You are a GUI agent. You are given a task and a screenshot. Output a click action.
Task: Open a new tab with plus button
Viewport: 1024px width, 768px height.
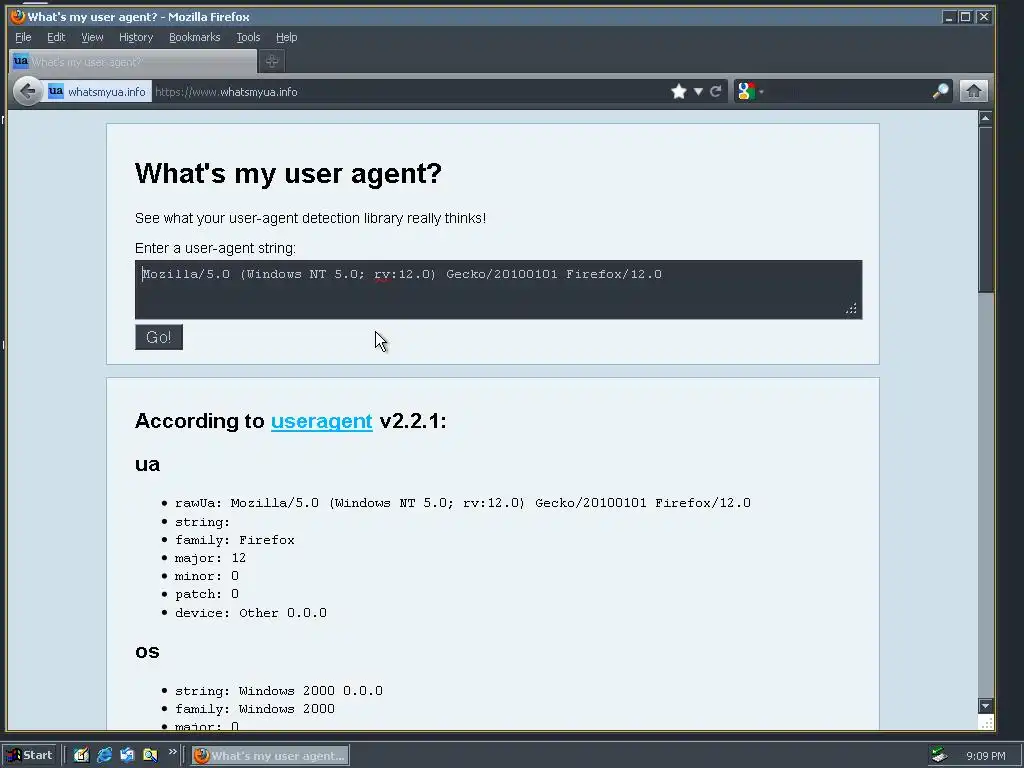pos(272,61)
